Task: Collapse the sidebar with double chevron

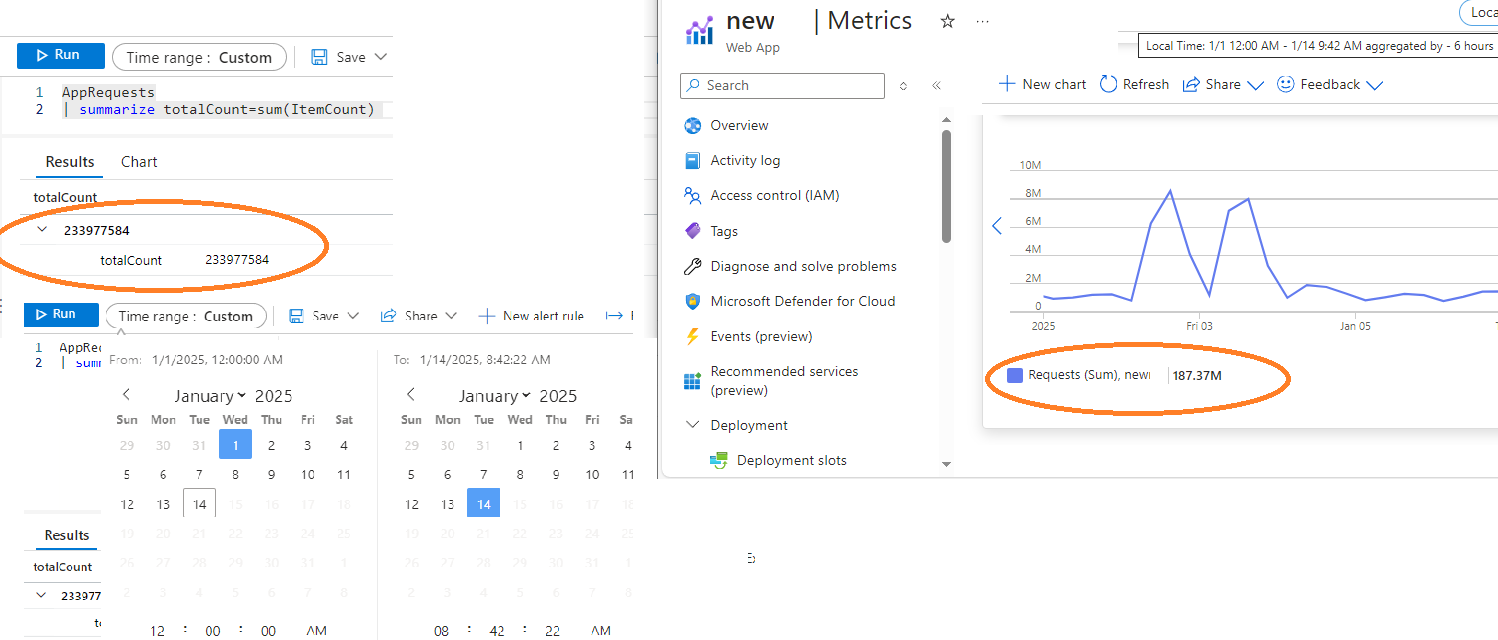Action: click(x=936, y=86)
